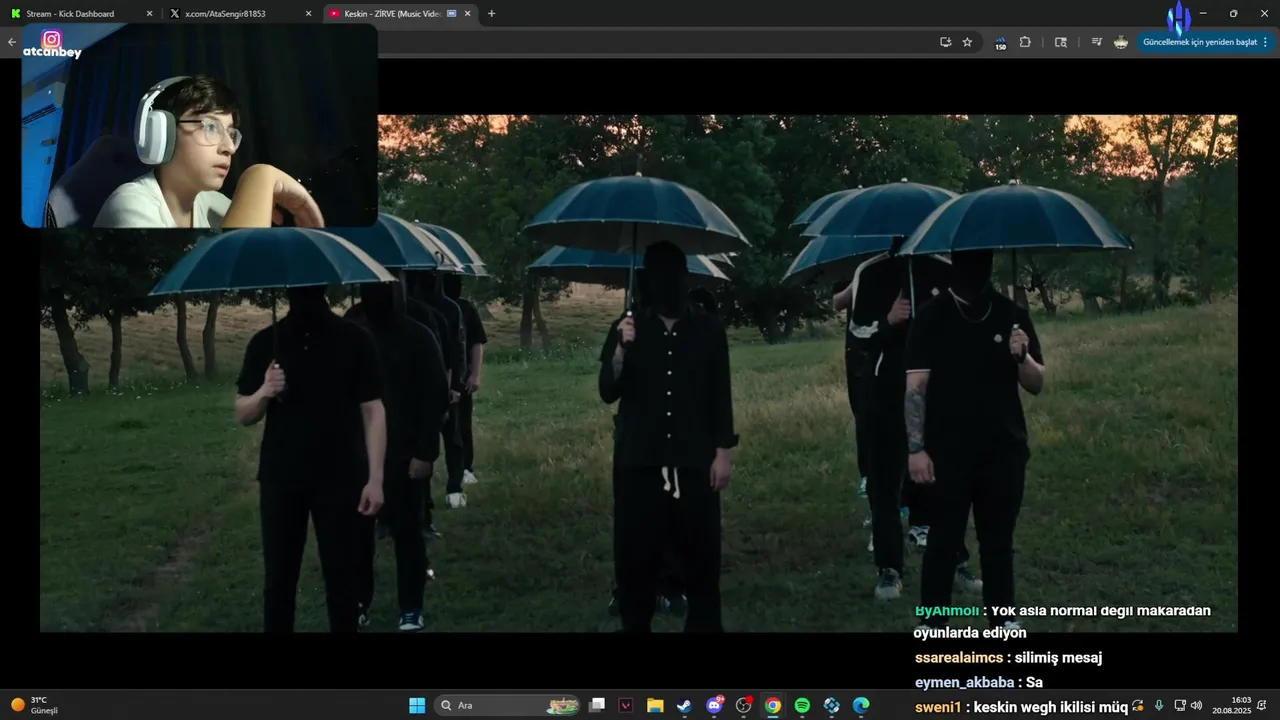Open the volume icon in system tray
Viewport: 1280px width, 720px height.
(1196, 705)
